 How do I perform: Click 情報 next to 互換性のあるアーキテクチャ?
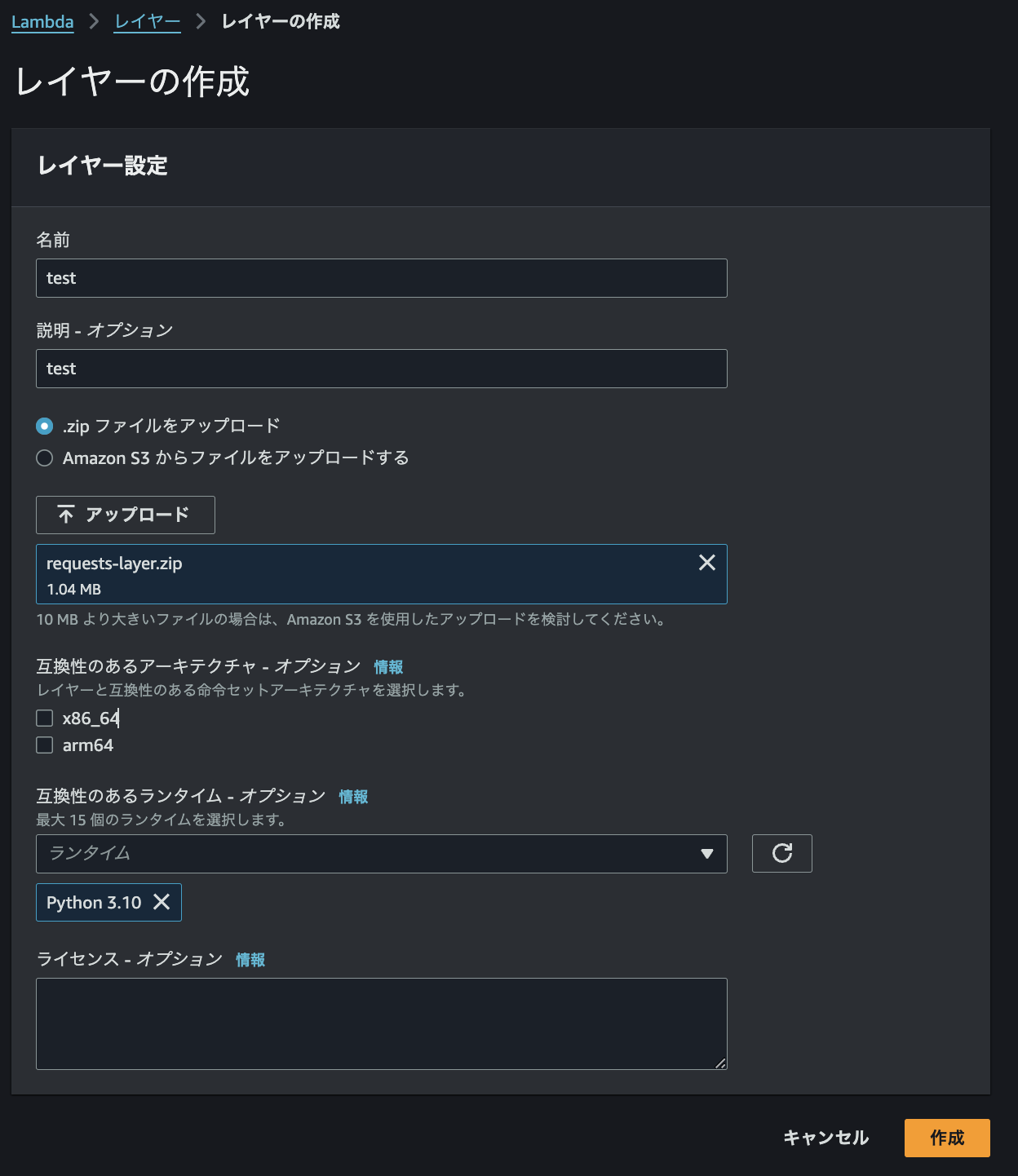387,666
